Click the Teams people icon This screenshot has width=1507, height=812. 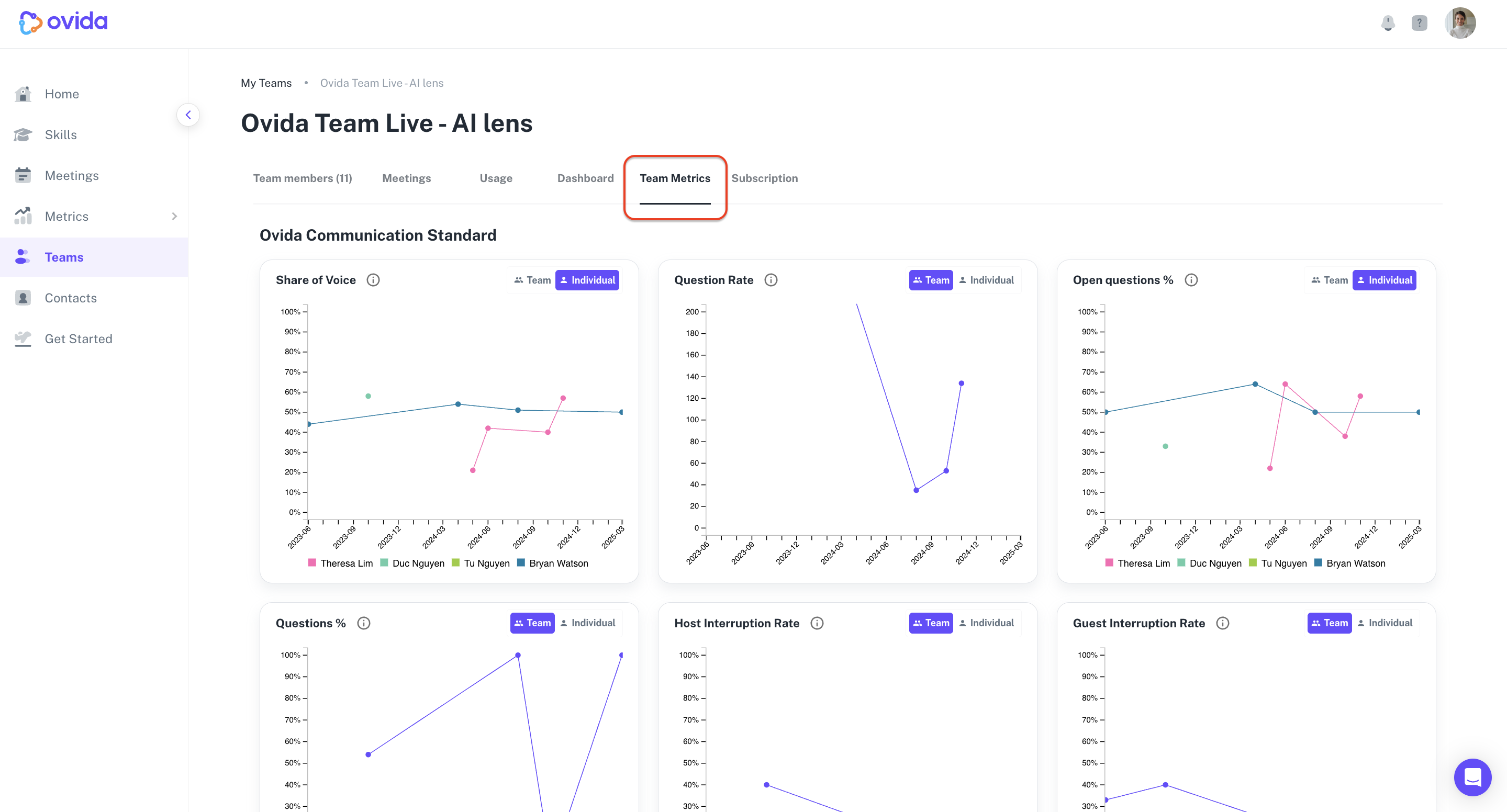tap(23, 257)
